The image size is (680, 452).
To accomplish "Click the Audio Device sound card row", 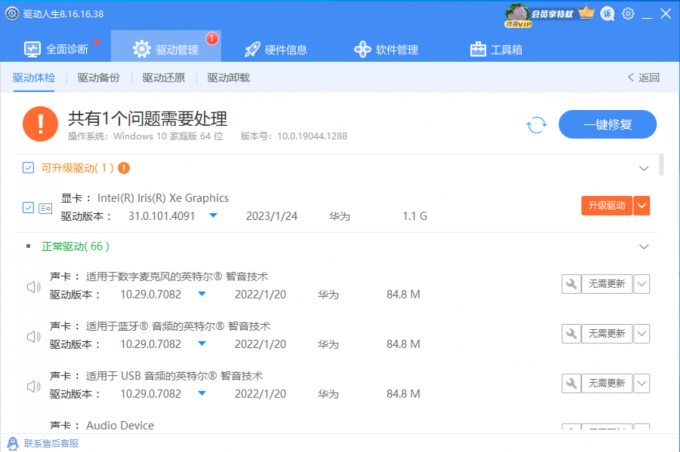I will point(120,425).
